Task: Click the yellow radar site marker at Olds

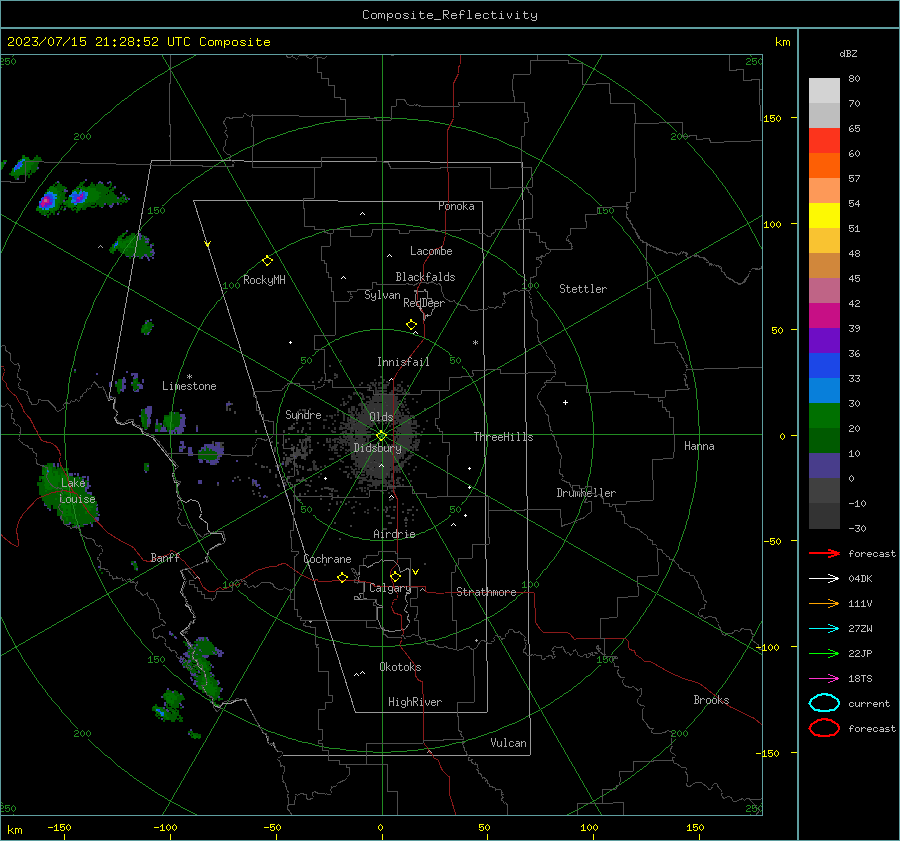Action: click(x=382, y=436)
